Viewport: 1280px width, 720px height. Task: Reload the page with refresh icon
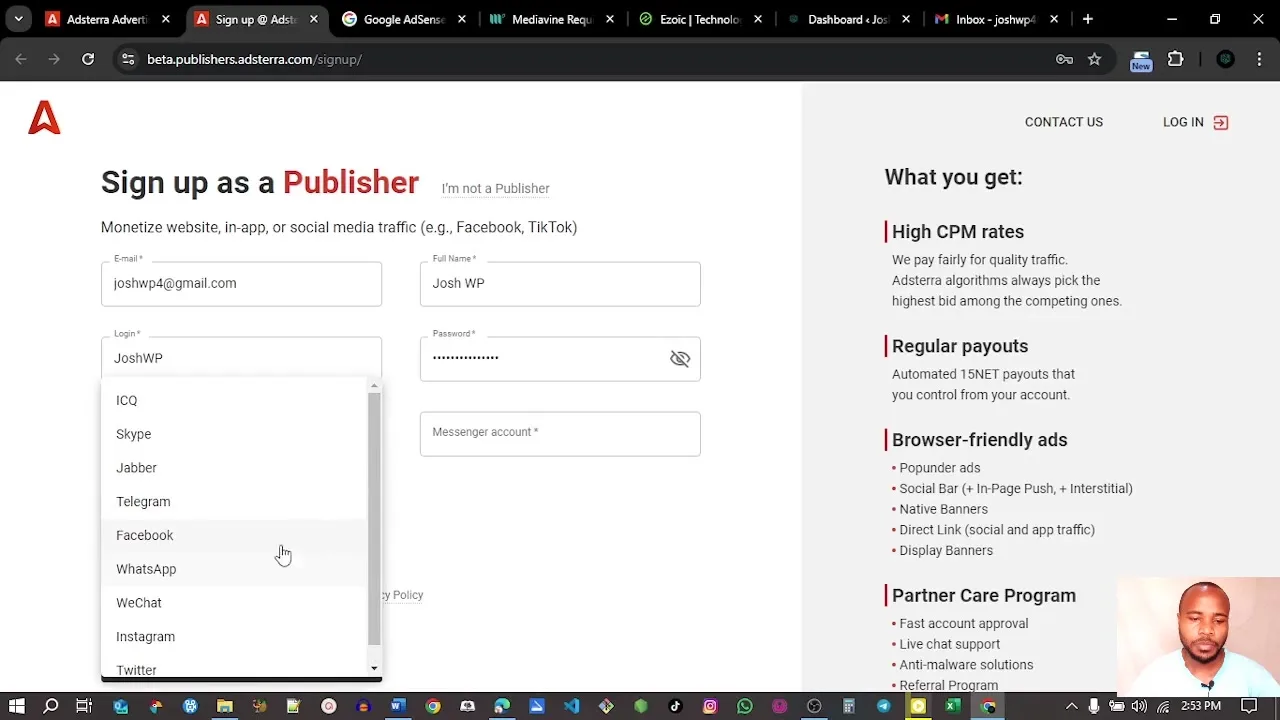(x=88, y=59)
